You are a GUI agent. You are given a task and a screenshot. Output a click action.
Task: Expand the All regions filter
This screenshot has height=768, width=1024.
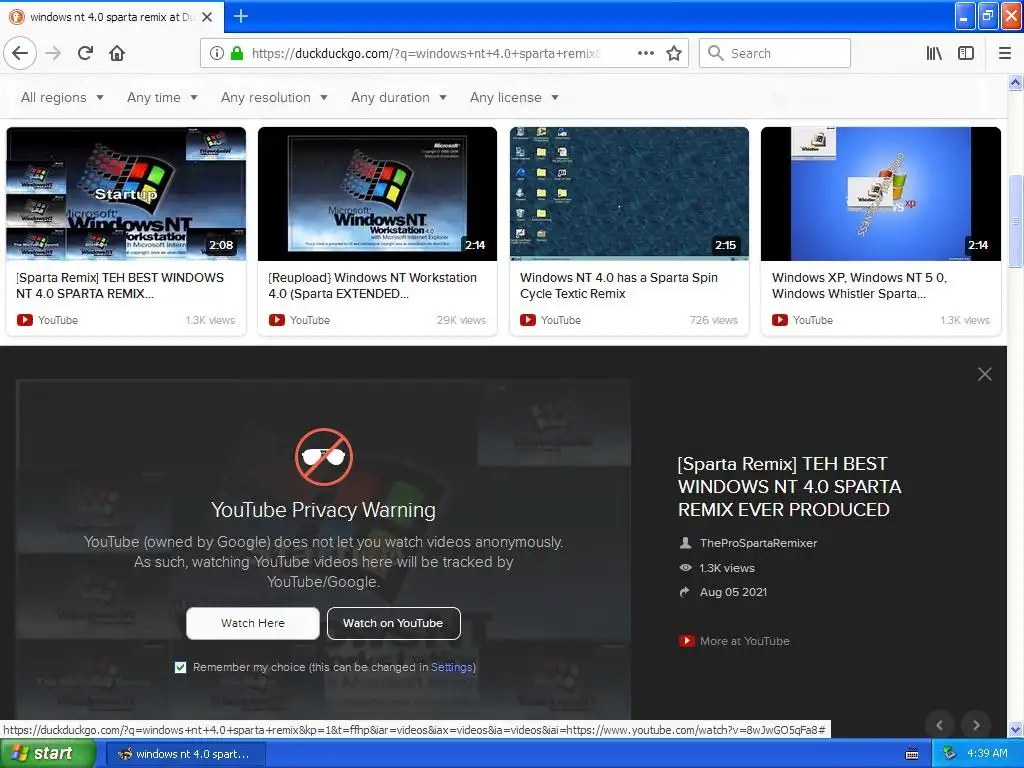[62, 97]
